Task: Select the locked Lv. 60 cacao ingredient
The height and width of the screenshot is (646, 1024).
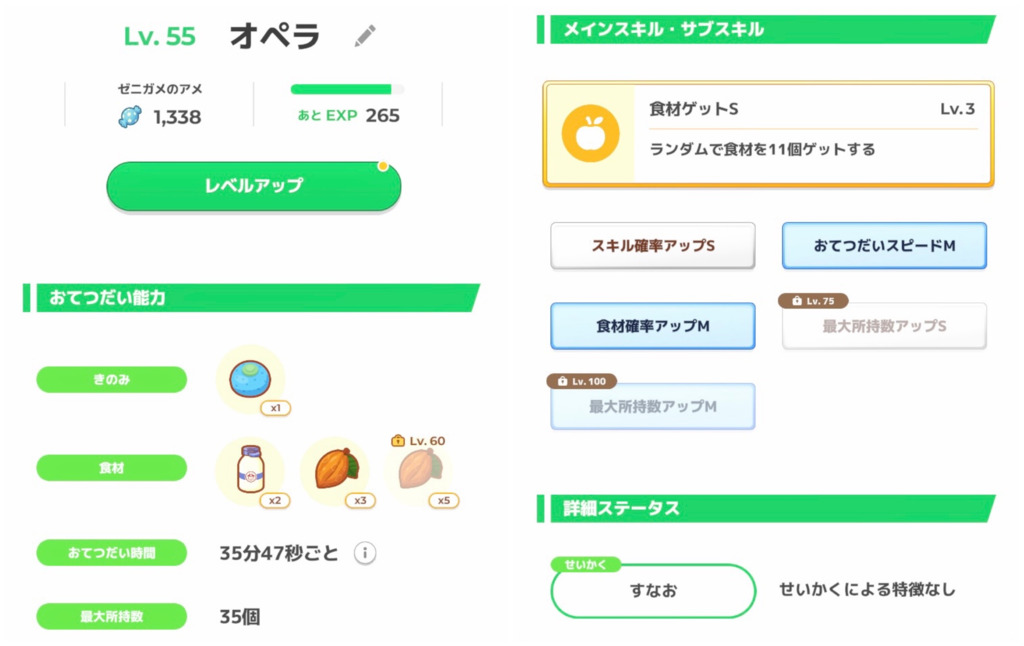Action: [x=418, y=468]
